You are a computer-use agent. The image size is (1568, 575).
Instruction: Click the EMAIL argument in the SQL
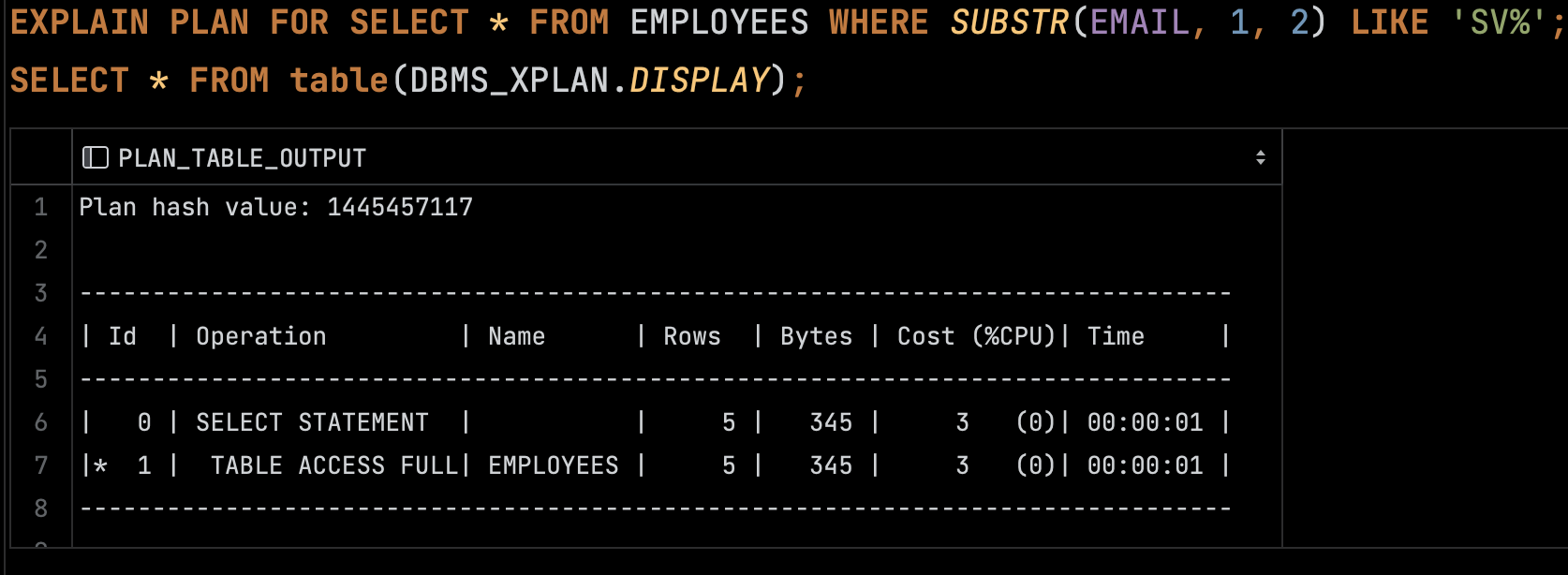coord(1140,22)
